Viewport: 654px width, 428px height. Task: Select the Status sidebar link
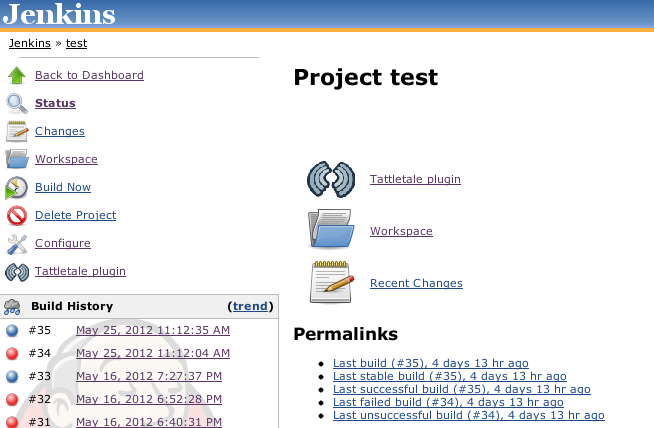click(x=55, y=103)
